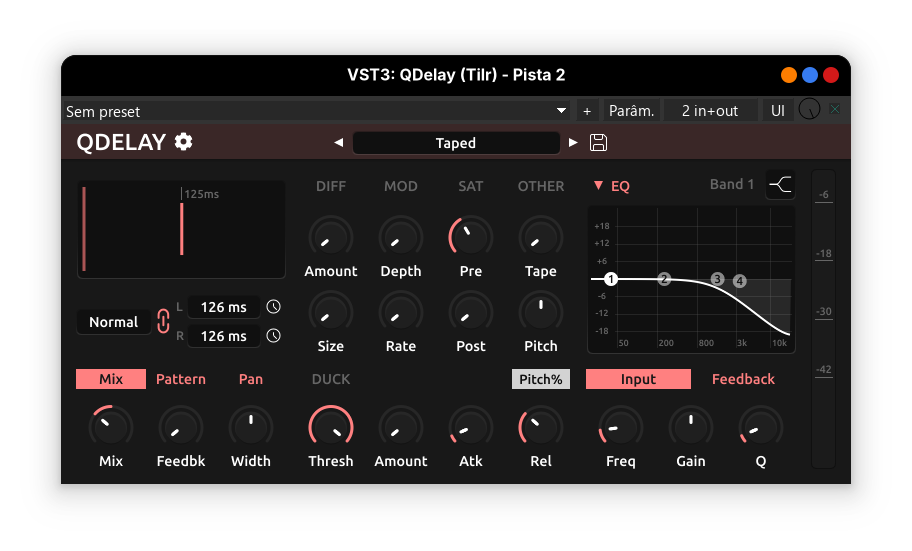Click the Mix knob
The height and width of the screenshot is (551, 912).
pos(111,428)
